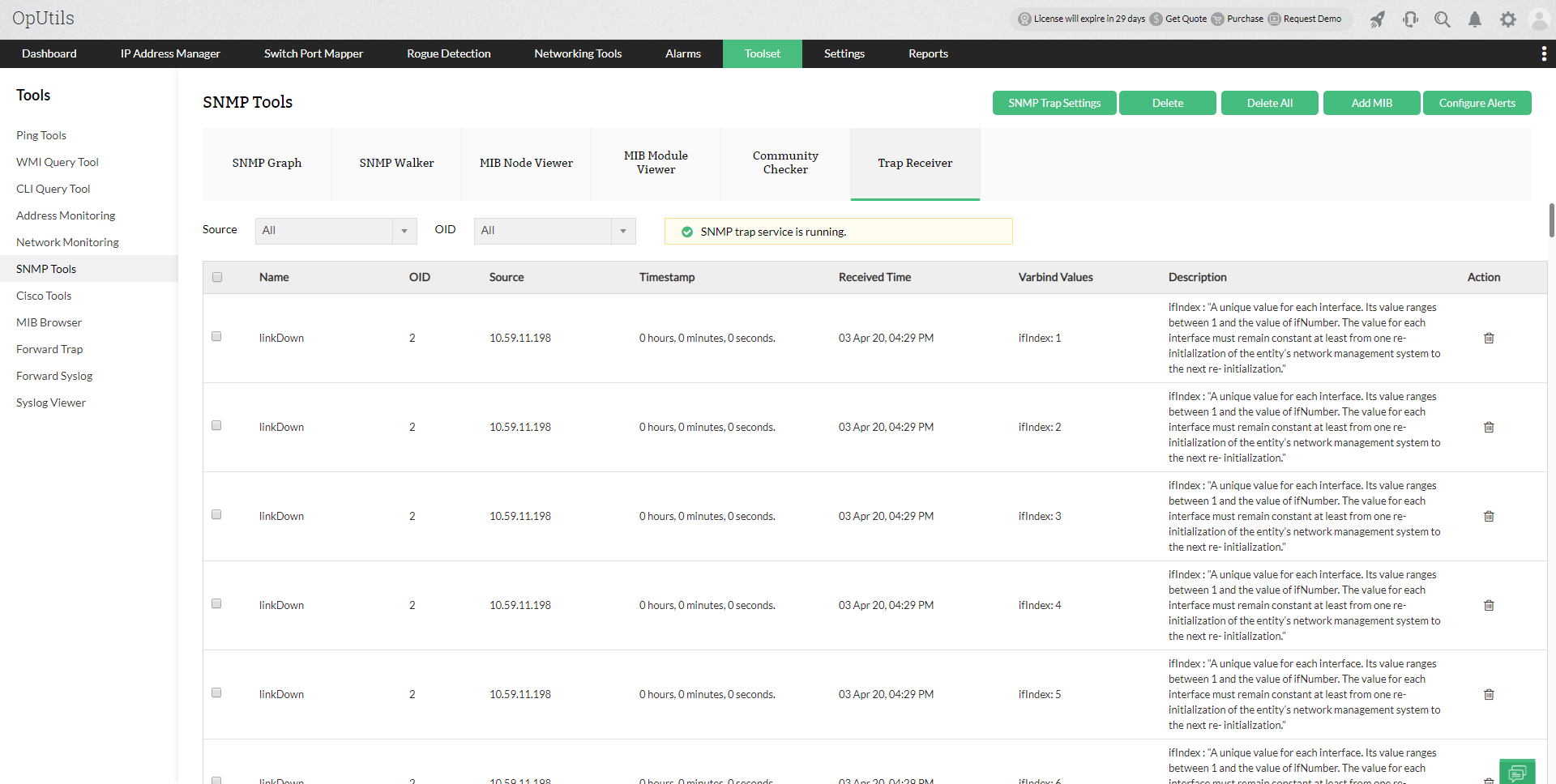Select MIB Browser in the Tools sidebar
This screenshot has width=1556, height=784.
[x=49, y=322]
